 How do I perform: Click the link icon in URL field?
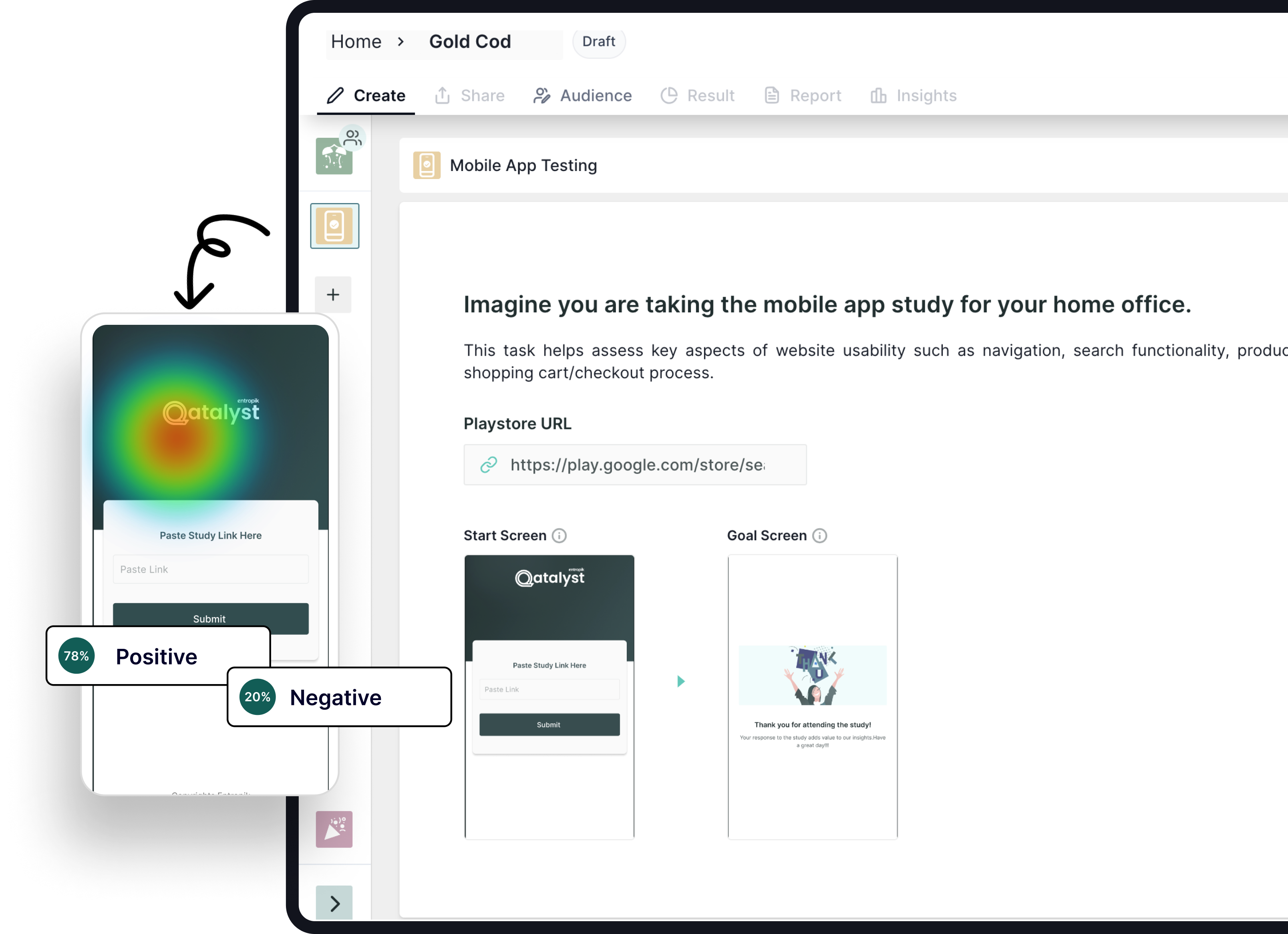point(488,465)
